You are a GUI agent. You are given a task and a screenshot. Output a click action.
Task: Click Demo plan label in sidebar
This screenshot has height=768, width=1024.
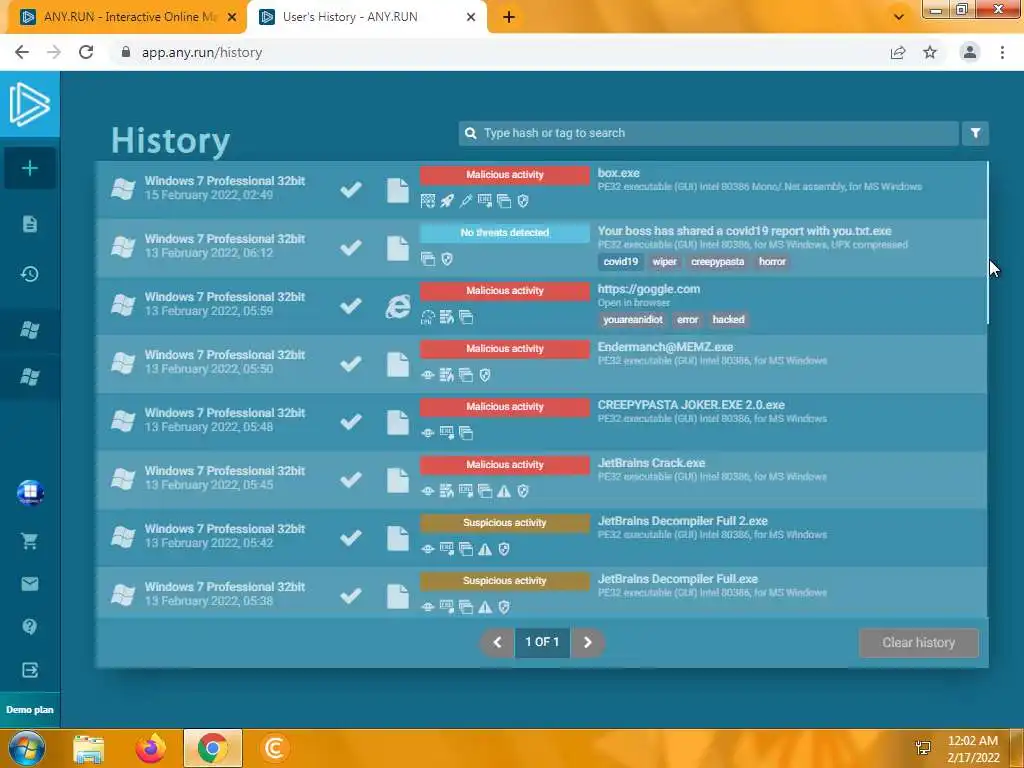(29, 710)
